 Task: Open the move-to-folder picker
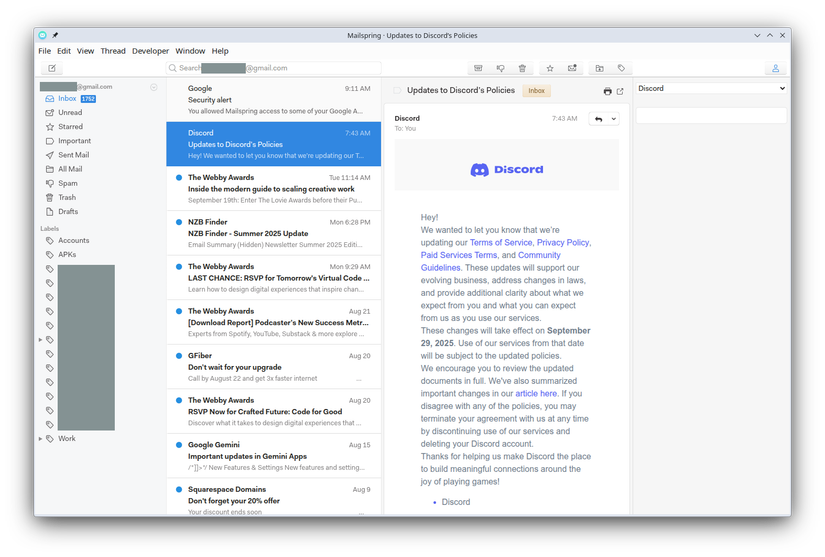click(x=599, y=68)
